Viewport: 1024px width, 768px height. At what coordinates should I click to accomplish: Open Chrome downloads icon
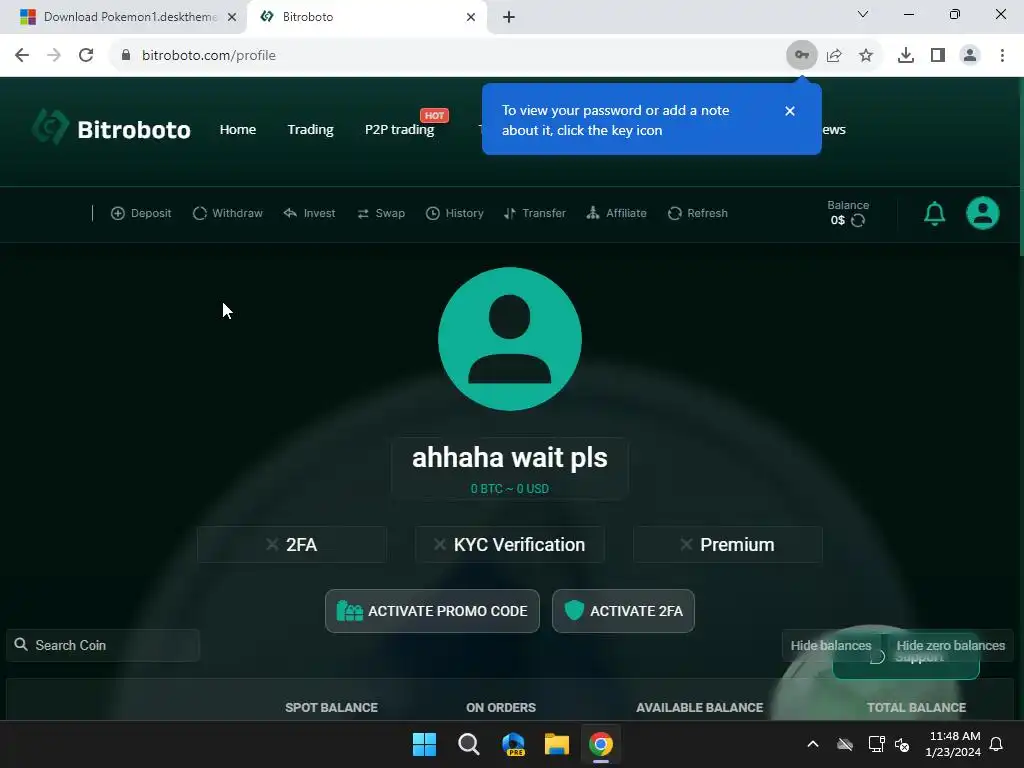point(905,56)
